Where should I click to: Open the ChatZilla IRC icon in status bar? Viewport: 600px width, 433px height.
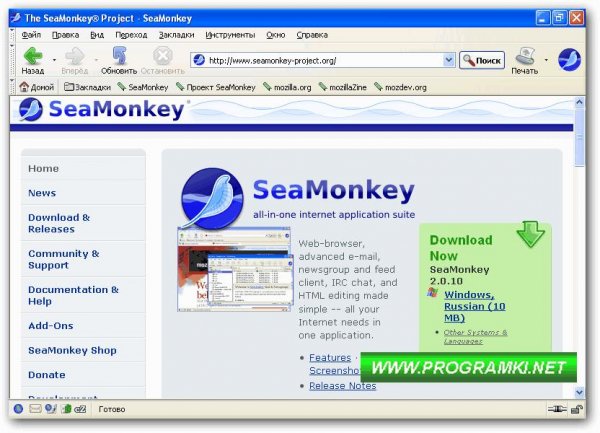click(x=80, y=409)
